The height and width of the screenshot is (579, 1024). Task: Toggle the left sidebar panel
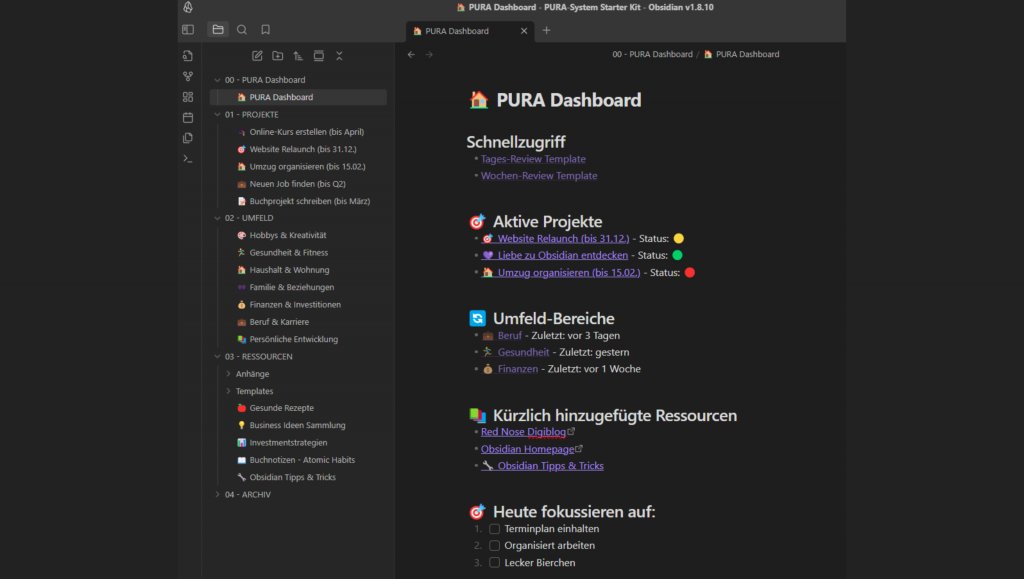(188, 30)
